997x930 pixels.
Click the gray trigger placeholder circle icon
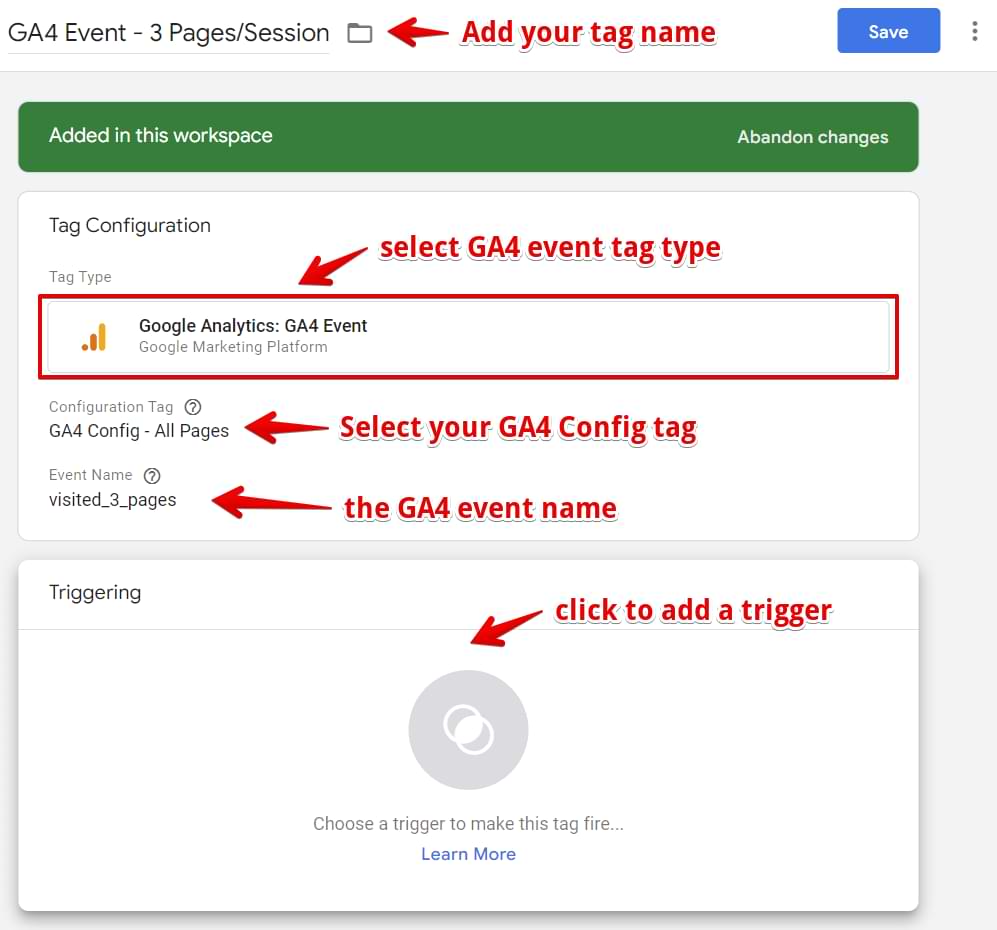coord(469,730)
